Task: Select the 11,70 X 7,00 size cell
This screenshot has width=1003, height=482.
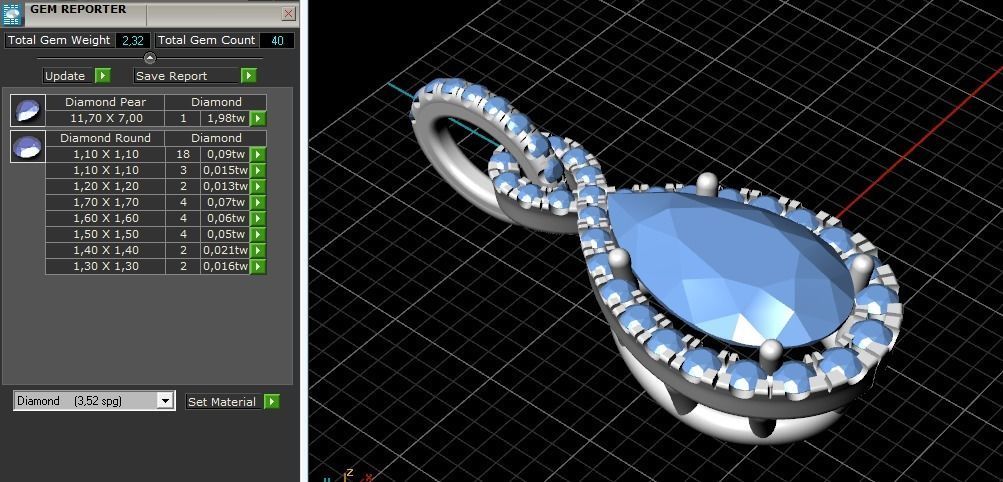Action: click(x=106, y=118)
